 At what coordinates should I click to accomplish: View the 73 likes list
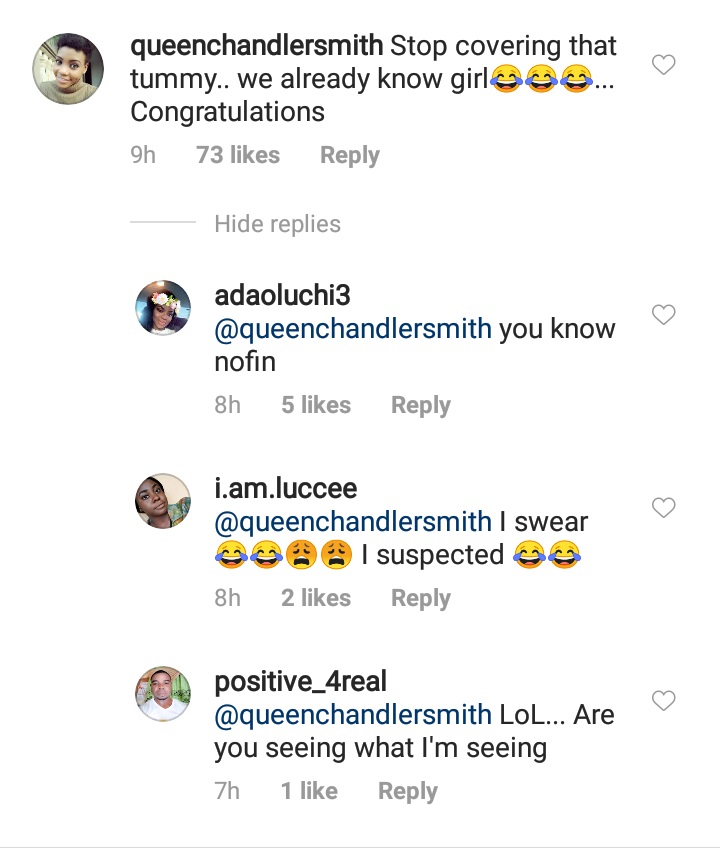tap(238, 155)
